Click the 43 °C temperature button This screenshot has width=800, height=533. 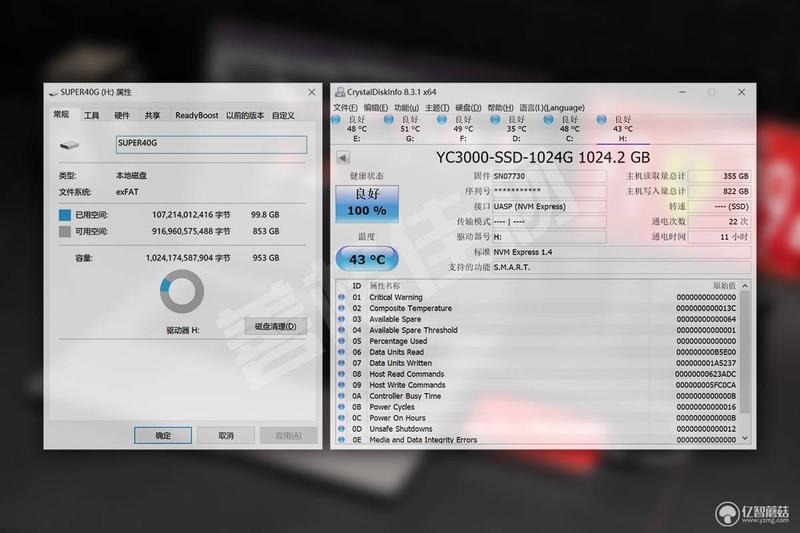tap(367, 259)
